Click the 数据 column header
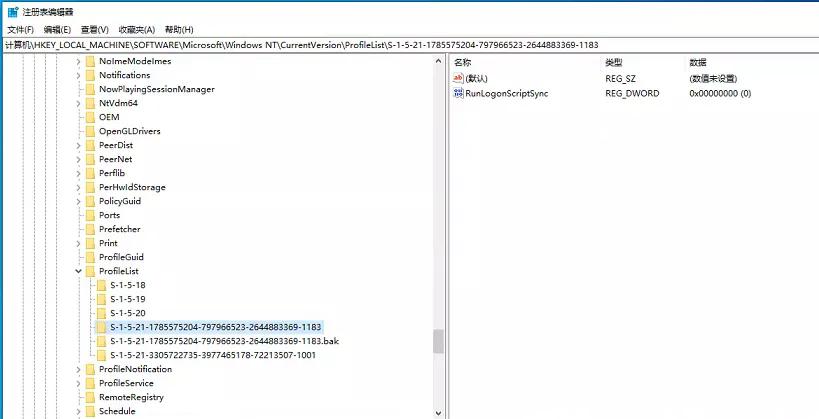 pyautogui.click(x=698, y=63)
